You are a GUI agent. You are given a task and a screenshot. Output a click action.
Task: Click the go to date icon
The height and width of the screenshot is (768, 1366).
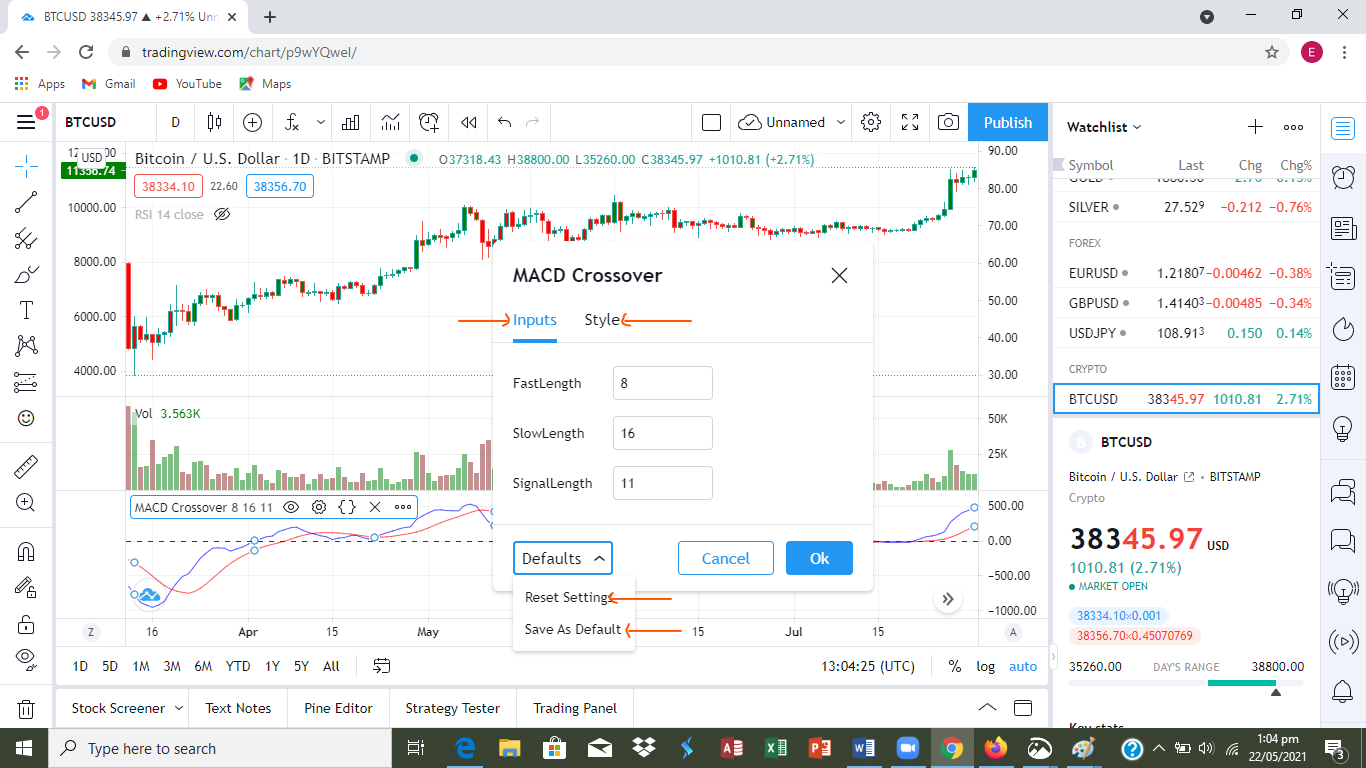381,666
